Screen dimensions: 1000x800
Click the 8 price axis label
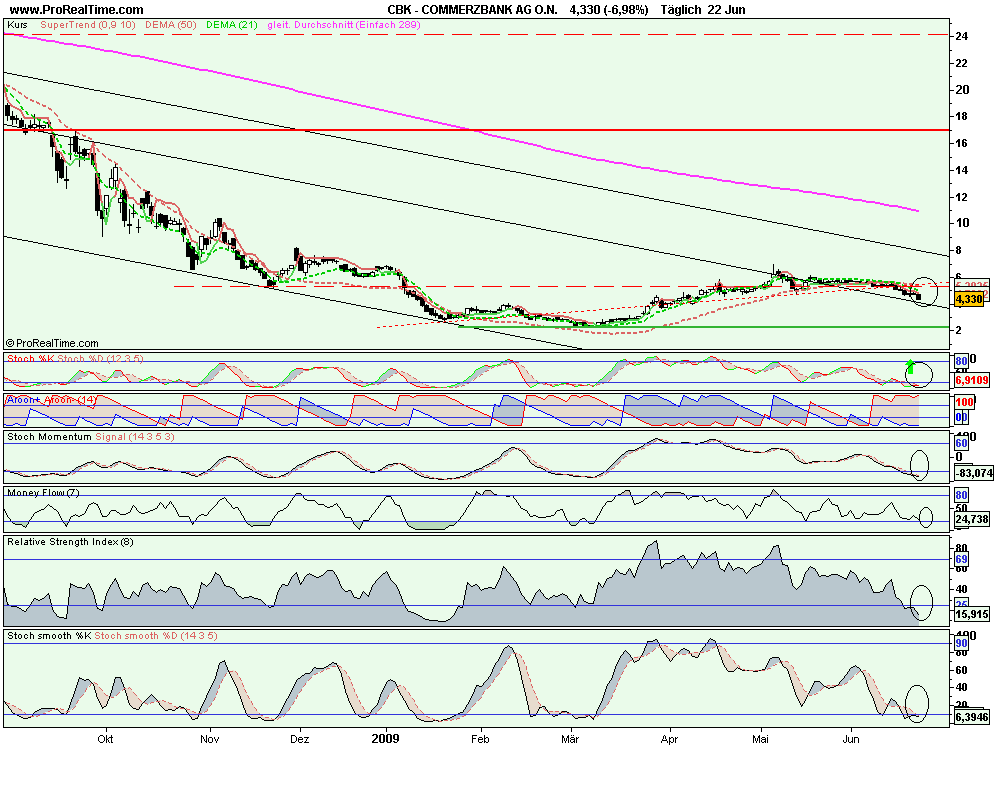coord(959,250)
